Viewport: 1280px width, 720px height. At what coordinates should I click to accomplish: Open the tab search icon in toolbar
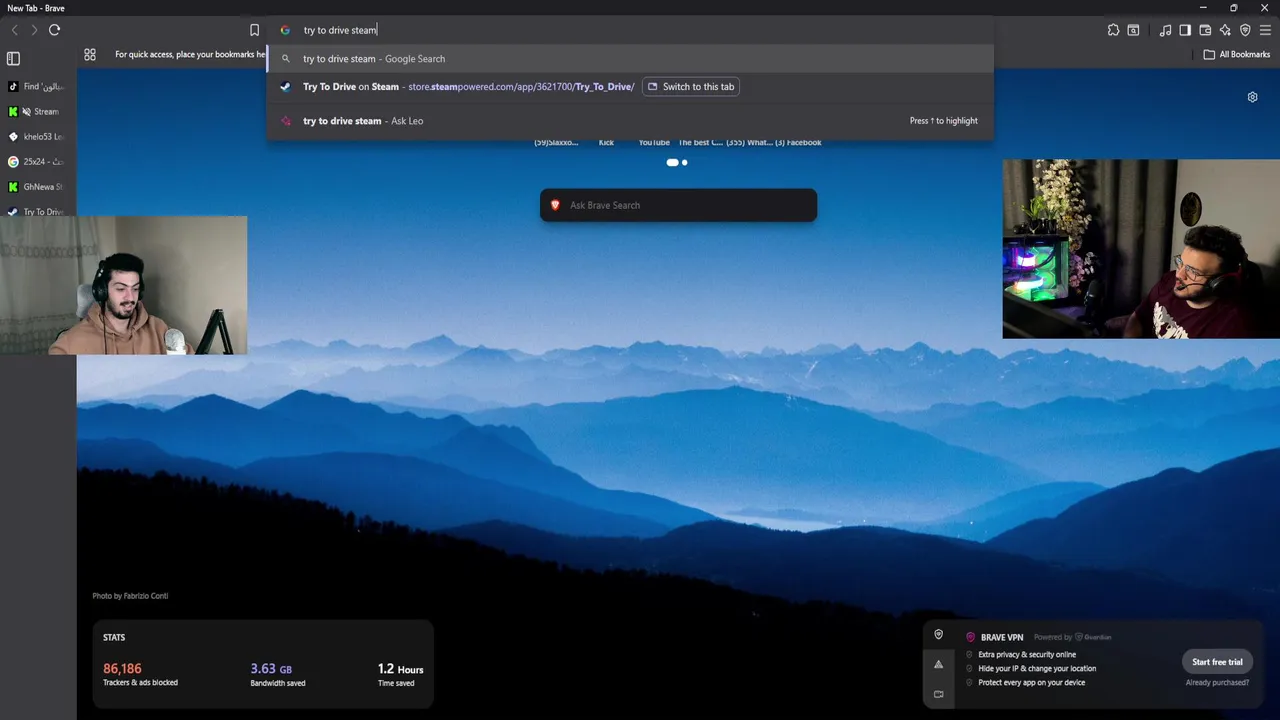coord(1133,30)
